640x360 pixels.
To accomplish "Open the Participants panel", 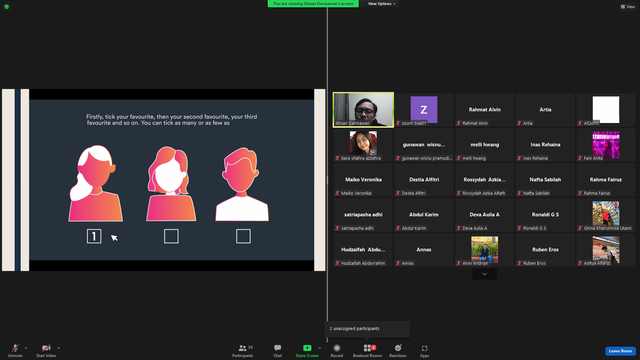I will pos(243,350).
